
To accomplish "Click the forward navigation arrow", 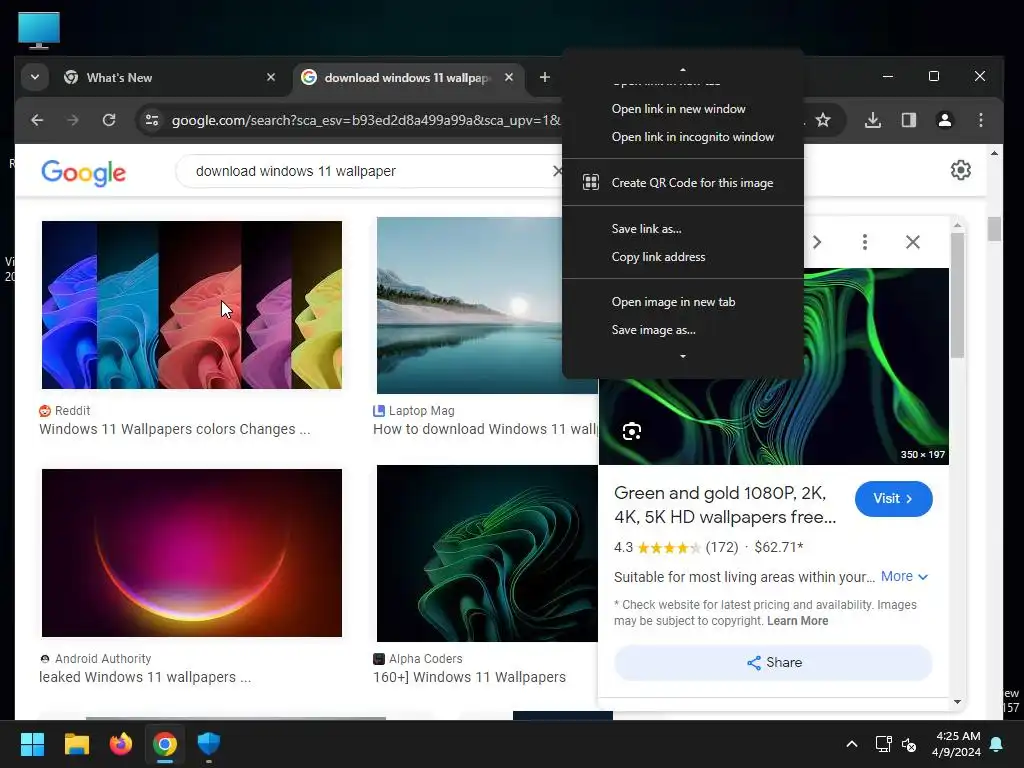I will point(73,120).
